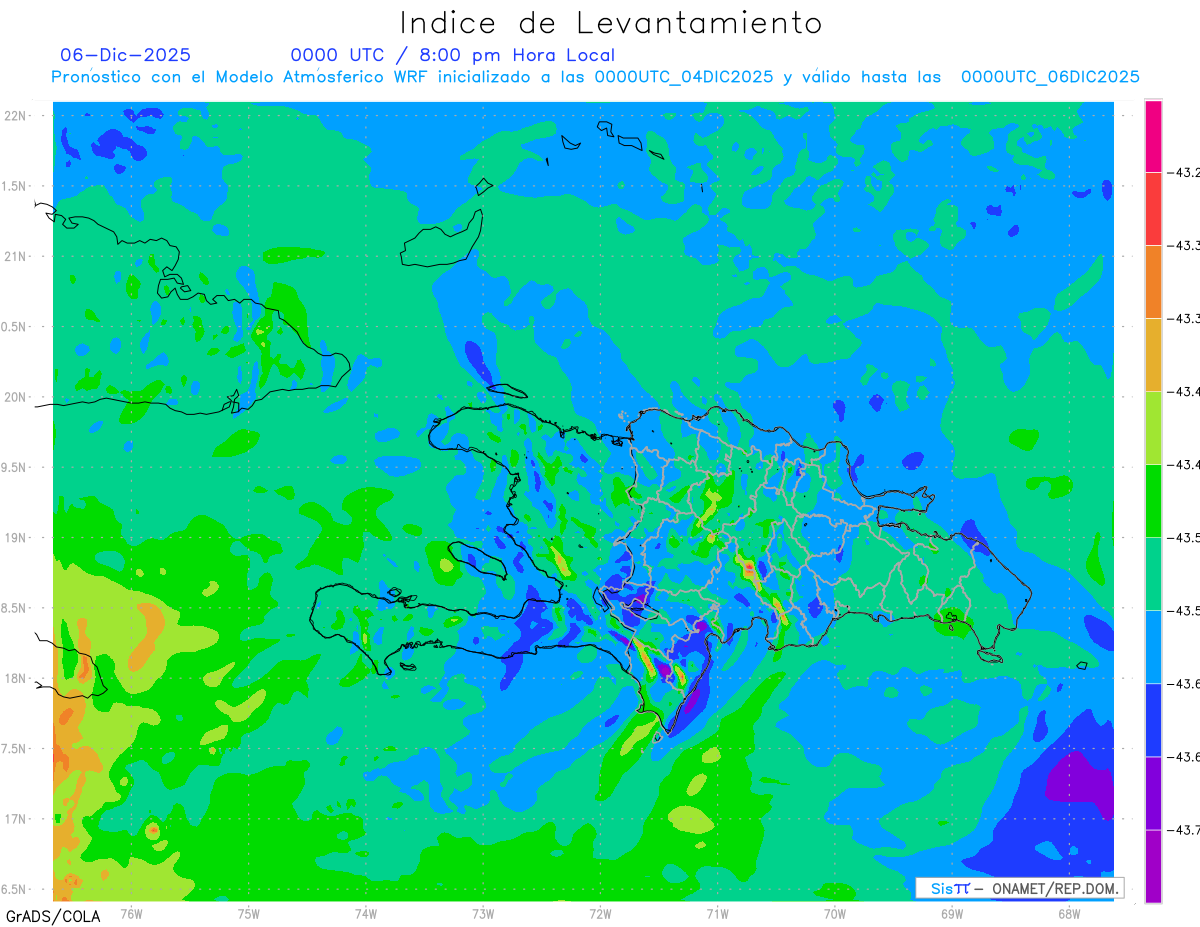This screenshot has width=1200, height=927.
Task: Click the 76W longitude label
Action: point(131,913)
